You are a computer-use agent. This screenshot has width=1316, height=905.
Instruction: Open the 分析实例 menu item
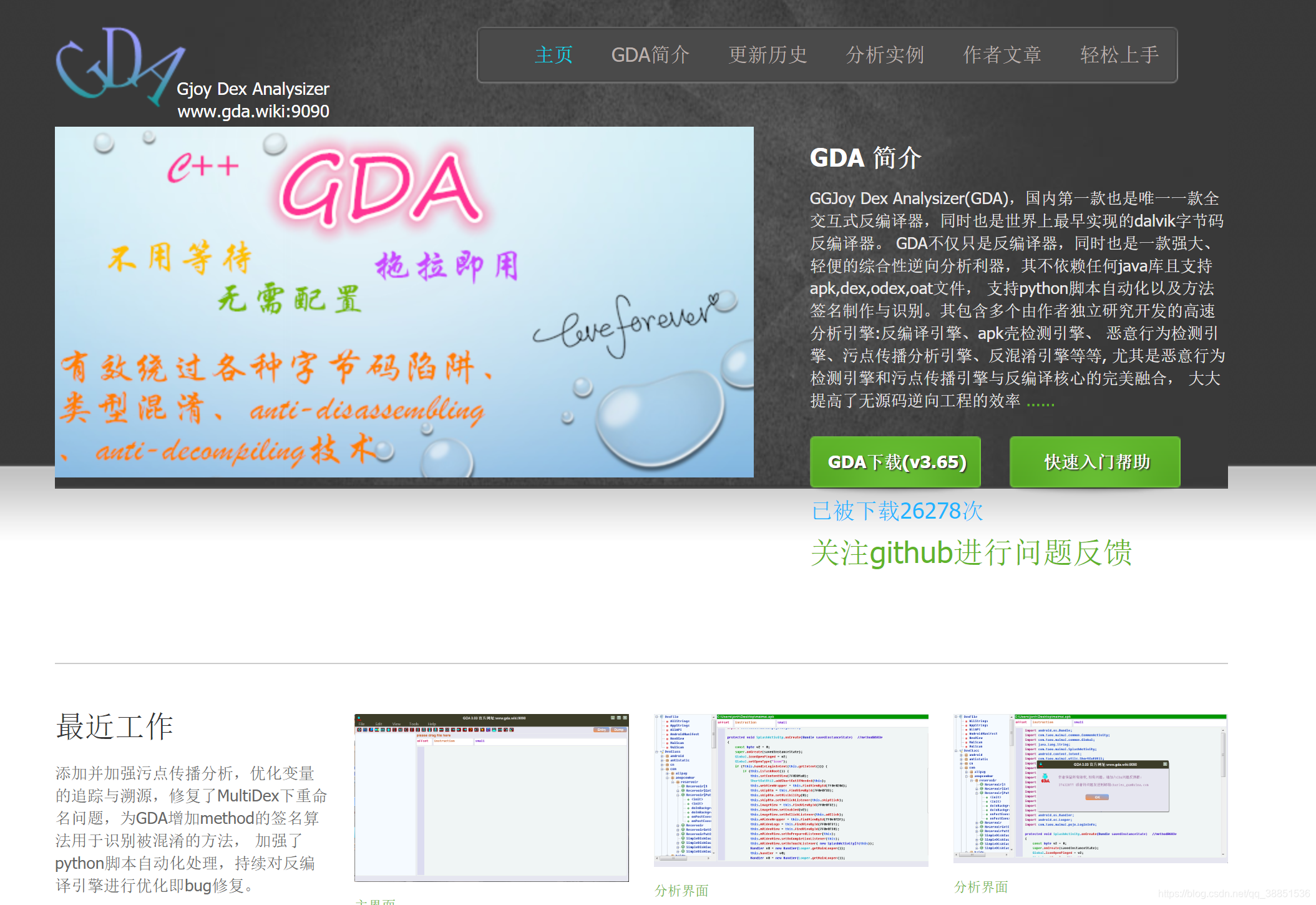click(x=885, y=55)
